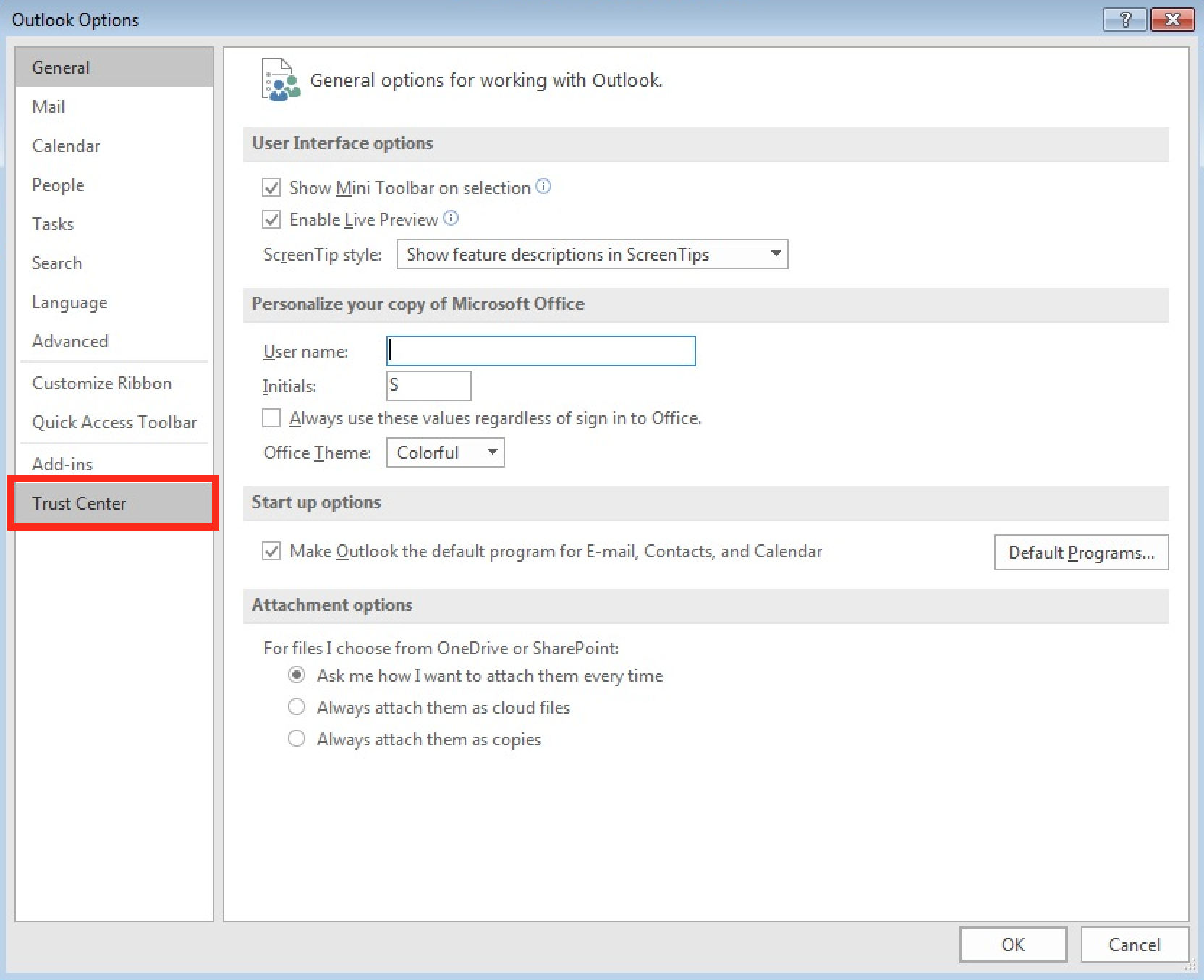Disable the Enable Live Preview checkbox
This screenshot has width=1204, height=980.
271,219
